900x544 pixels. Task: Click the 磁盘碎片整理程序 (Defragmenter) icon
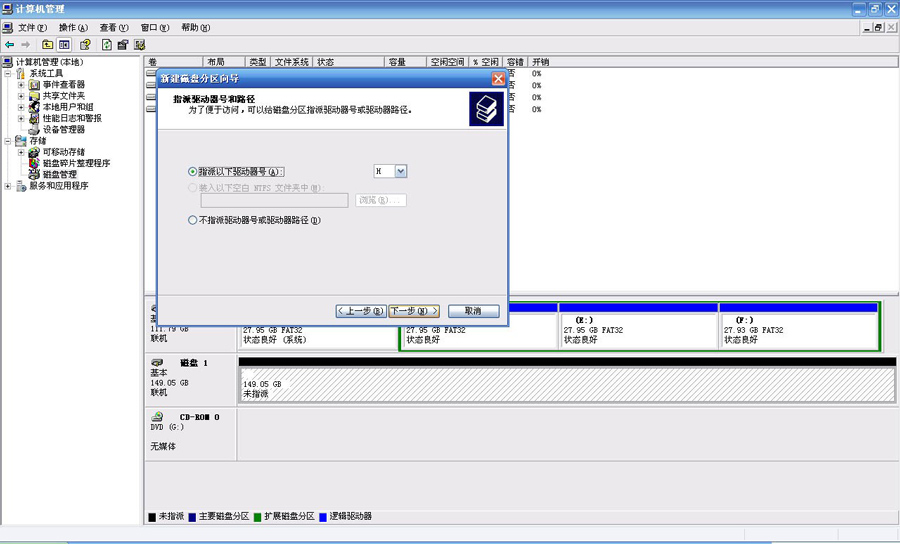[x=35, y=163]
